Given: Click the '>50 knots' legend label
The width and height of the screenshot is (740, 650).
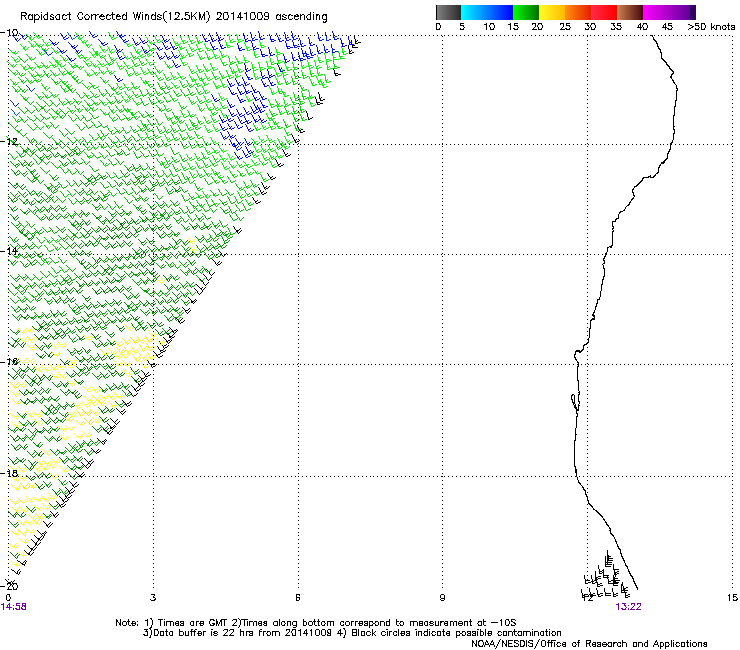Looking at the screenshot, I should point(711,27).
